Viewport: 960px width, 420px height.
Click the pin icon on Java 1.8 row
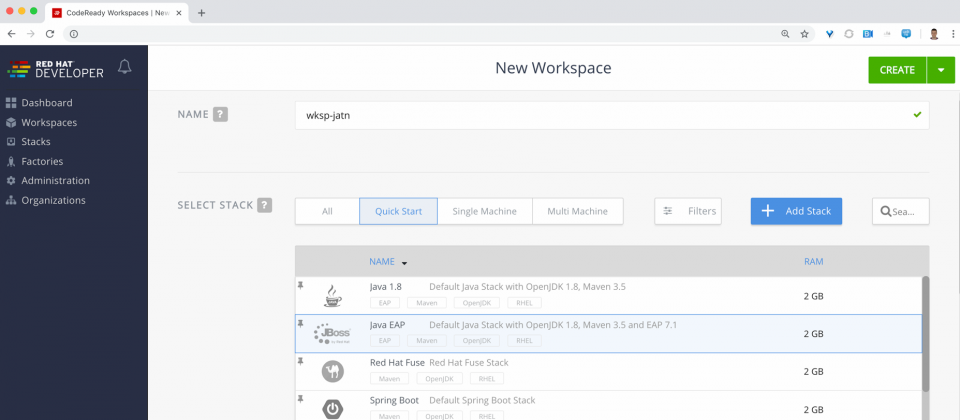pos(300,285)
